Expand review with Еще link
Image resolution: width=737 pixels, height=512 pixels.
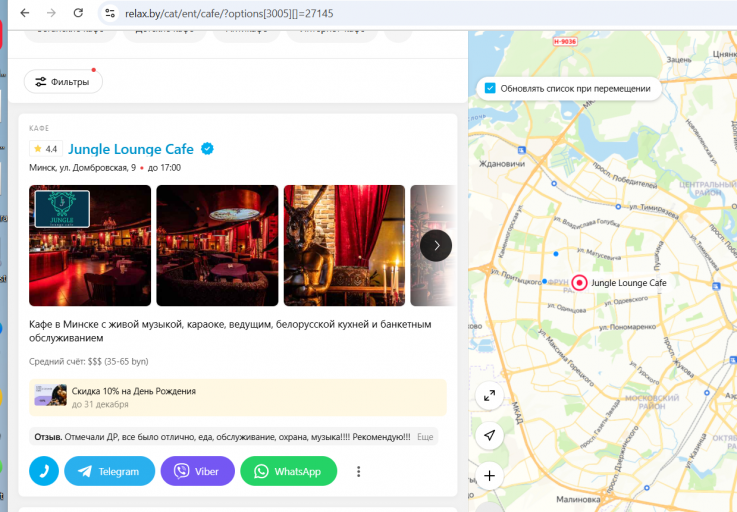(425, 437)
